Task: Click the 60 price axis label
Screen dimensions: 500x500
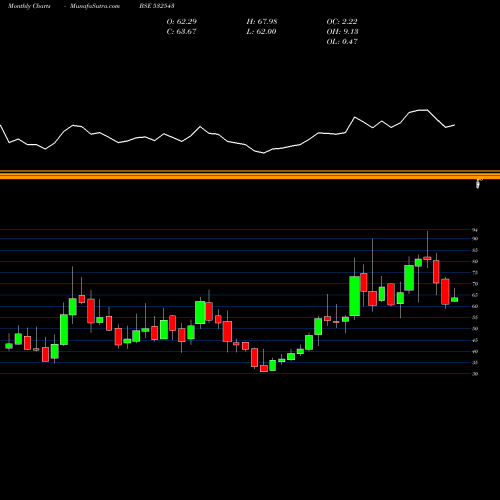Action: pyautogui.click(x=475, y=306)
